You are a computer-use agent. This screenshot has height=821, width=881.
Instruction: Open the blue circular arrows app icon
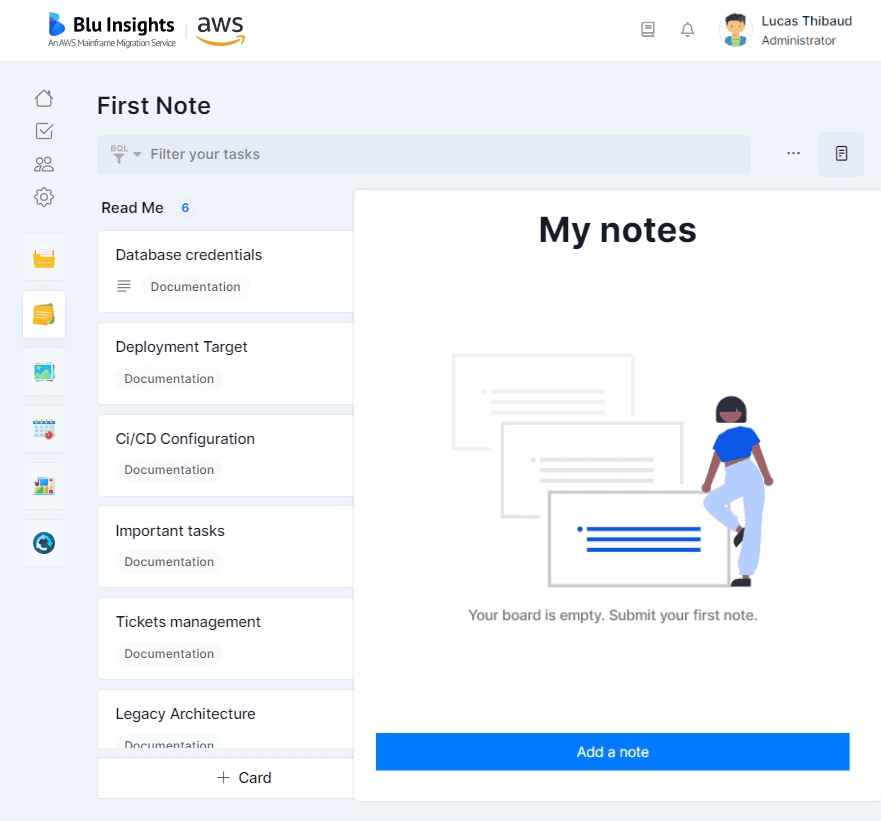point(44,543)
